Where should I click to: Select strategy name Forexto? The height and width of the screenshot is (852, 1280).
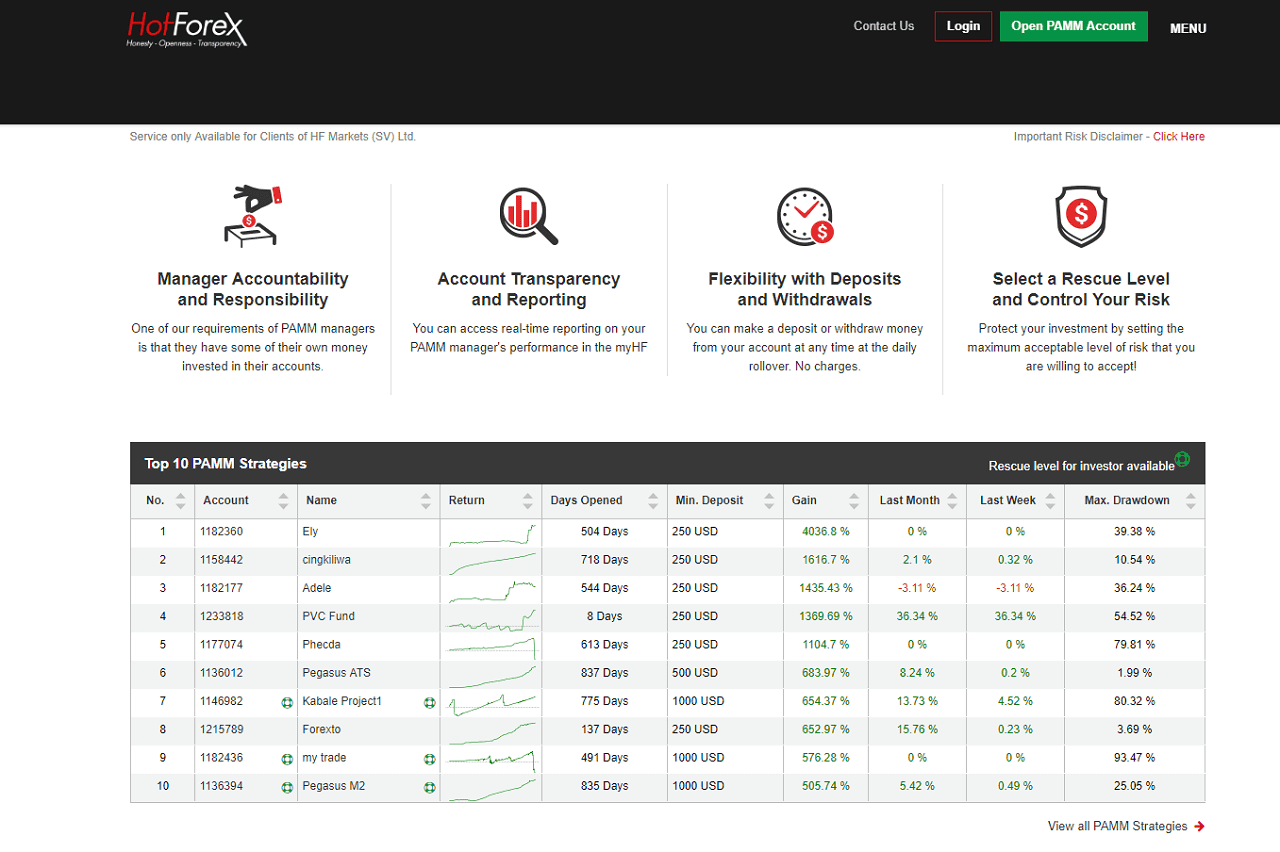321,730
